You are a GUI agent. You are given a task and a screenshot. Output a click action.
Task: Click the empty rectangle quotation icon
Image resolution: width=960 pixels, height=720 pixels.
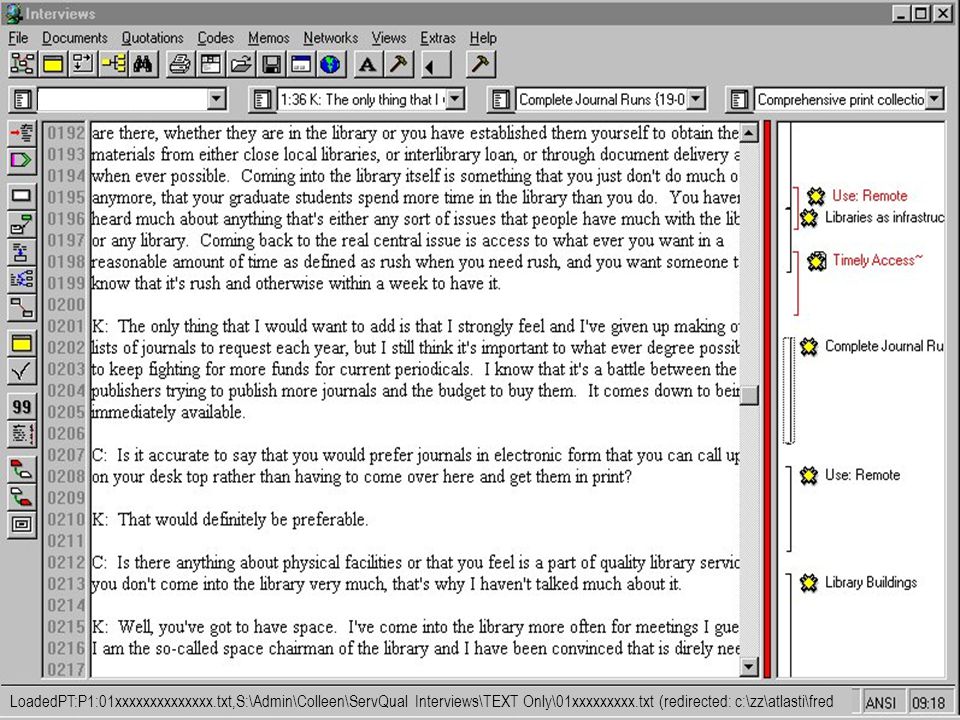tap(21, 196)
